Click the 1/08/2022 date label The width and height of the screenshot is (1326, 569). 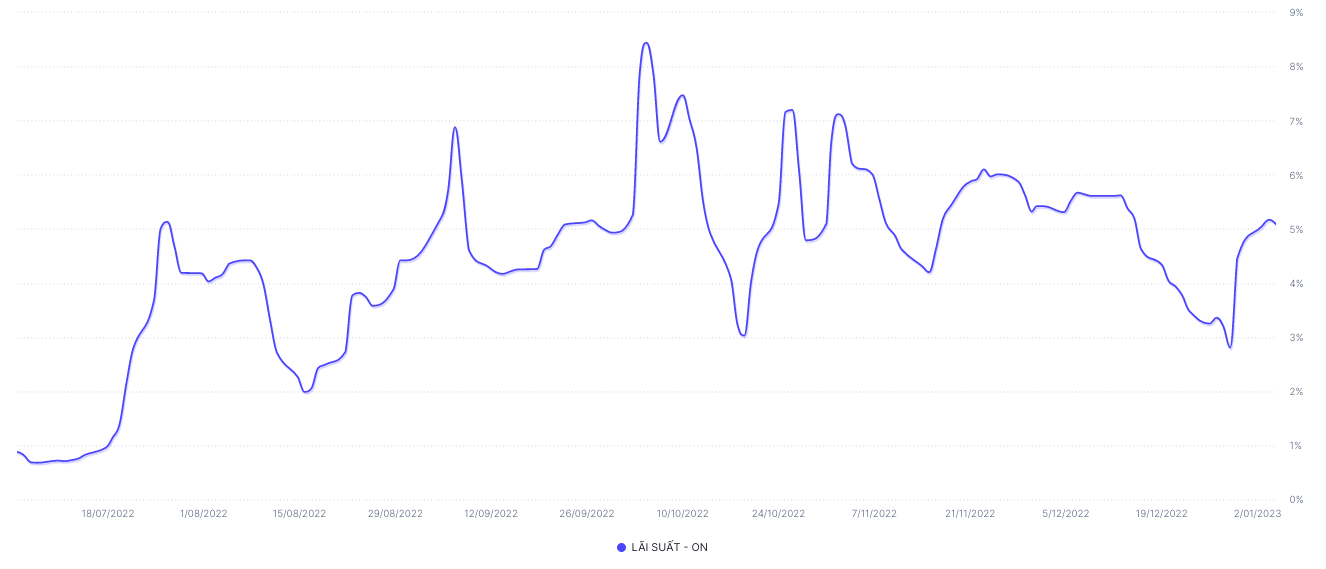click(204, 514)
